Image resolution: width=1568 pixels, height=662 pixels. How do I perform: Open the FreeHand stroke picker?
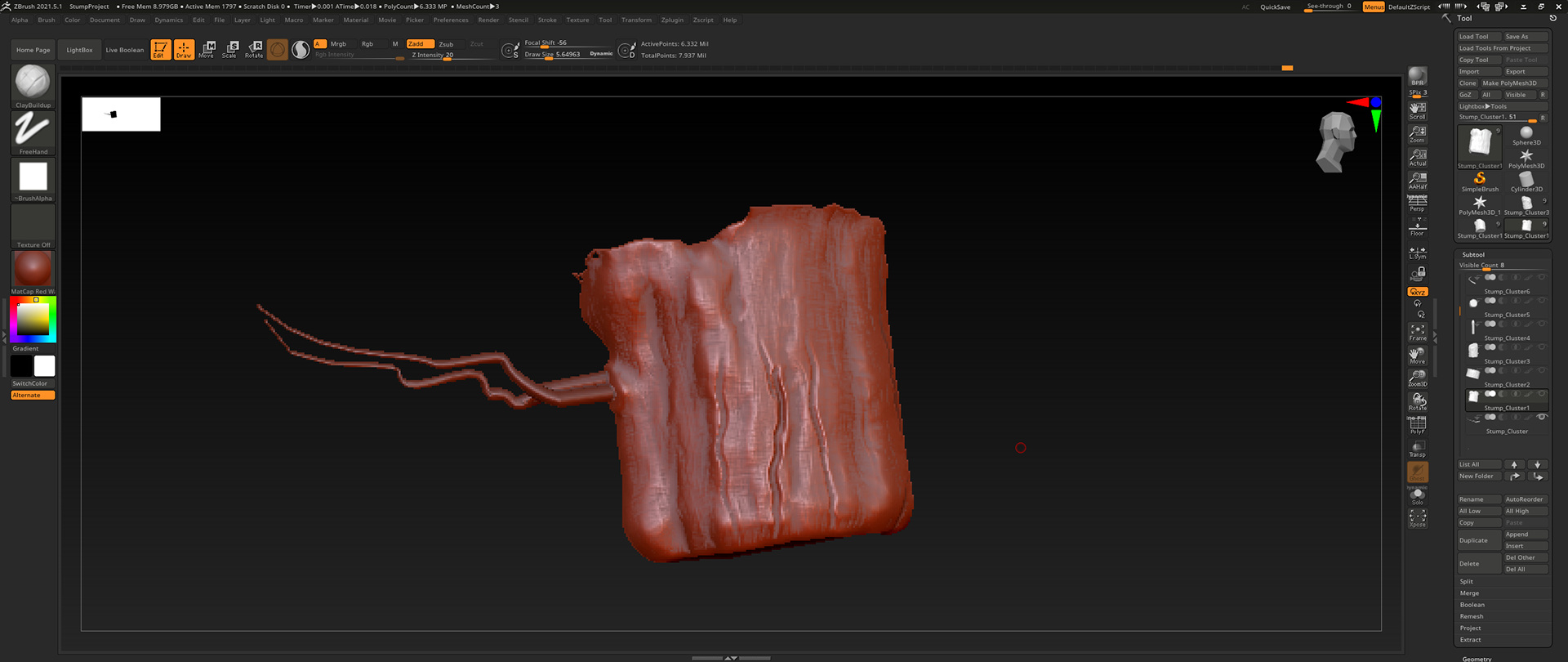33,130
